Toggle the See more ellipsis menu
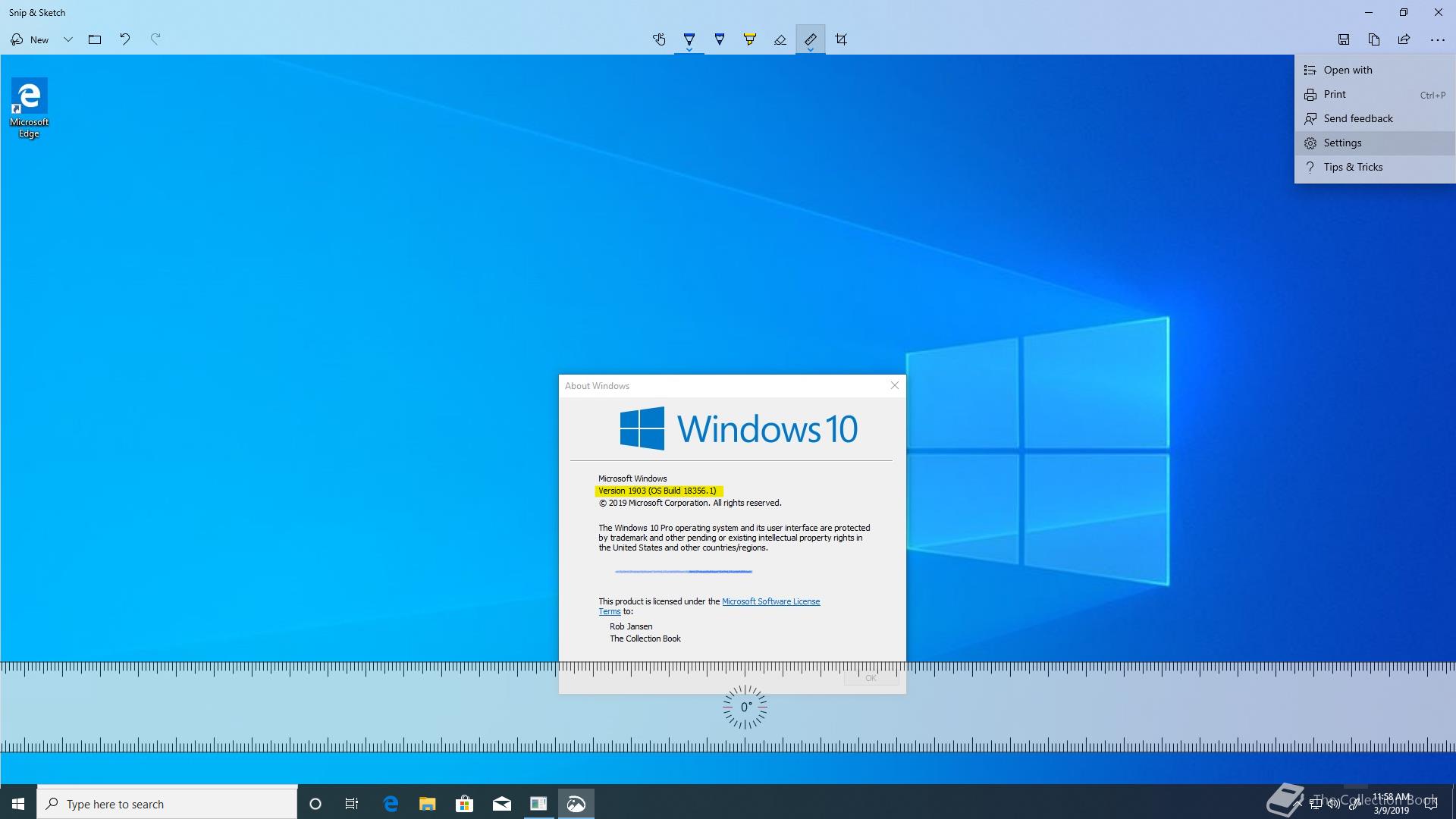The width and height of the screenshot is (1456, 819). click(x=1437, y=39)
